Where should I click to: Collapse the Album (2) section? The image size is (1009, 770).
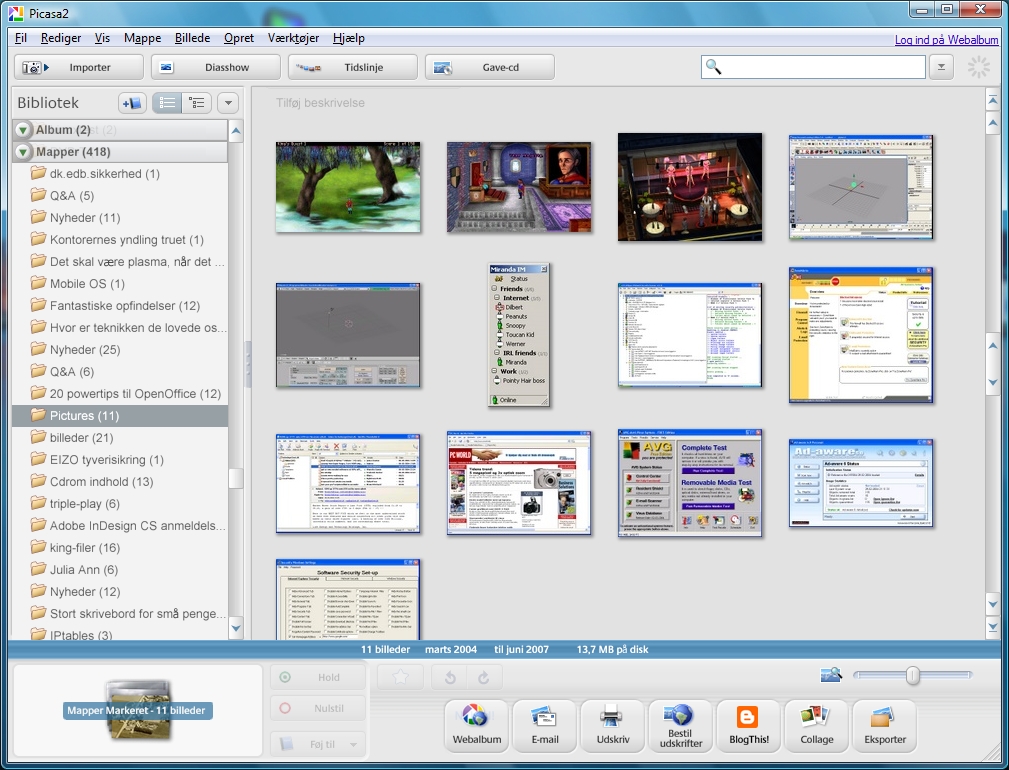click(x=24, y=130)
